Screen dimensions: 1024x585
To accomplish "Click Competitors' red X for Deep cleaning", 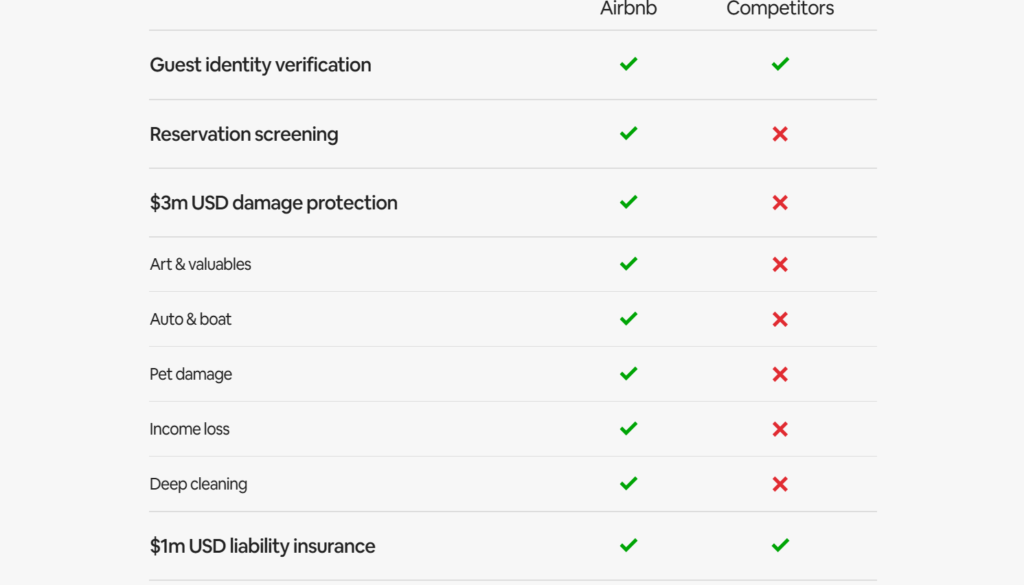I will pos(780,484).
